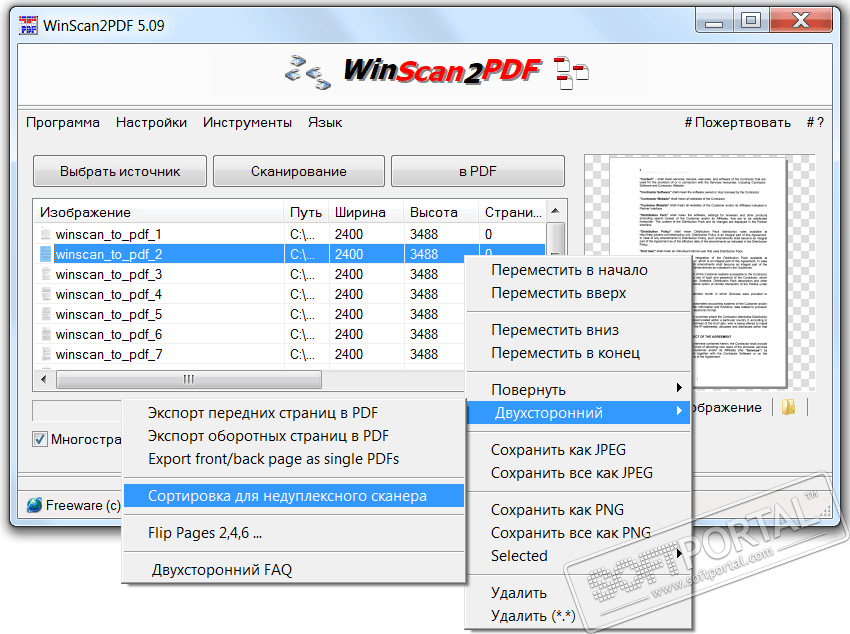This screenshot has width=850, height=634.
Task: Sort by the Высота column header
Action: (x=441, y=212)
